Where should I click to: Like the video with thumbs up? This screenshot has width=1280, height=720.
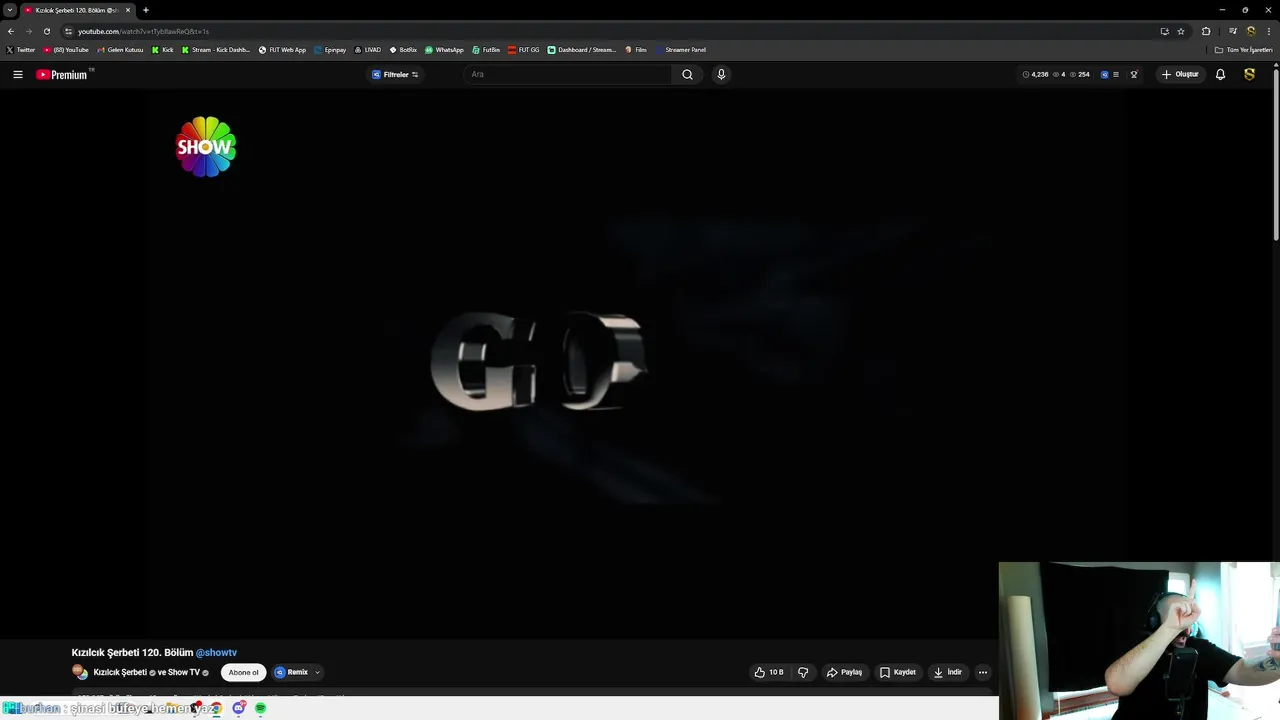pyautogui.click(x=769, y=672)
